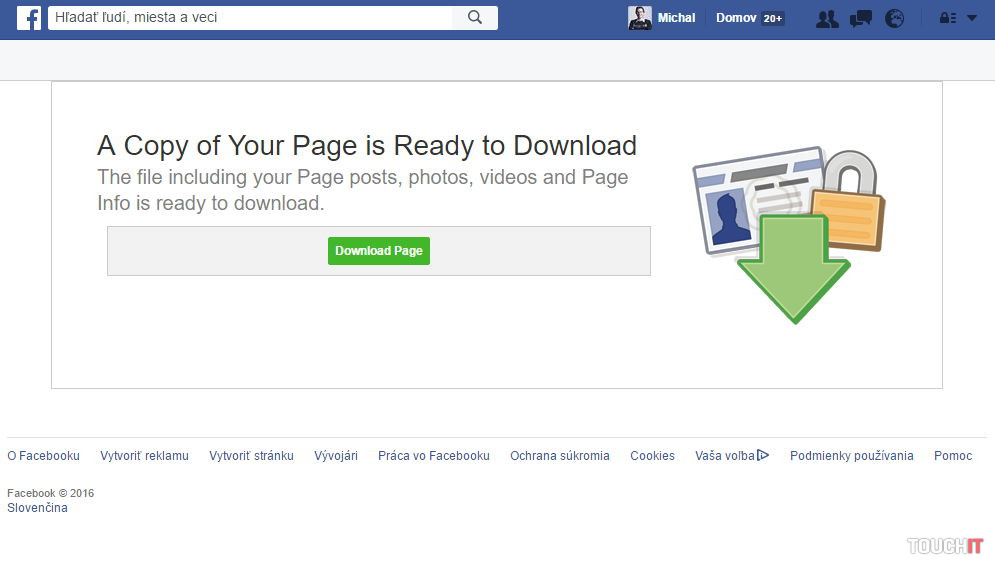Click the search field 'Hľadať ľudí, miesta a veci'
The height and width of the screenshot is (565, 995).
click(x=251, y=18)
